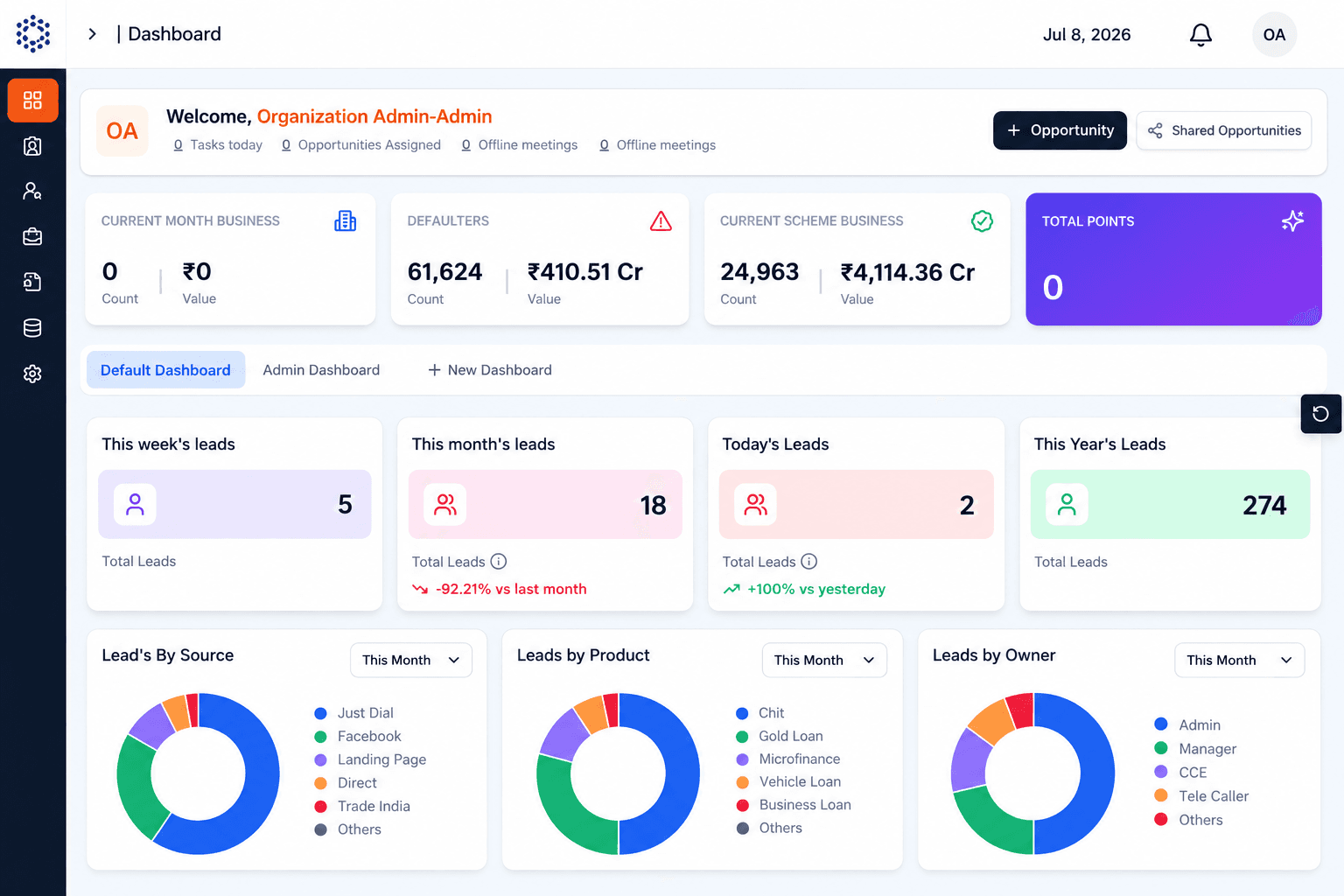Screen dimensions: 1344x896
Task: Click the Jul 8, 2026 date
Action: click(x=1087, y=35)
